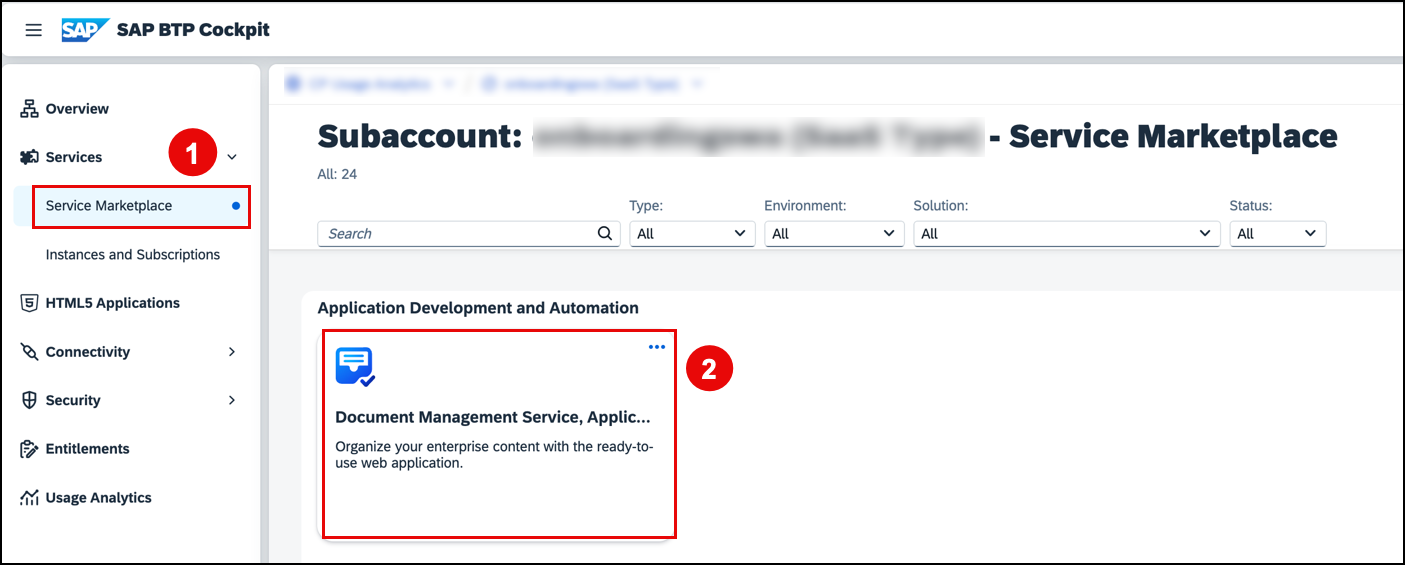Click the Usage Analytics chart icon
Viewport: 1405px width, 565px height.
29,498
